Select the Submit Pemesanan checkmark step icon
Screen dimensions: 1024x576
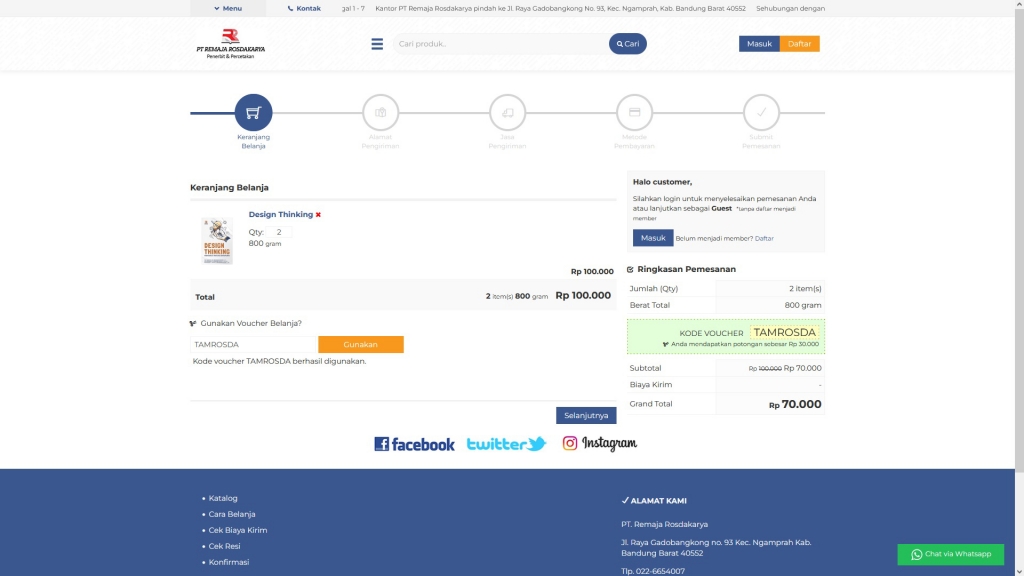(x=761, y=112)
